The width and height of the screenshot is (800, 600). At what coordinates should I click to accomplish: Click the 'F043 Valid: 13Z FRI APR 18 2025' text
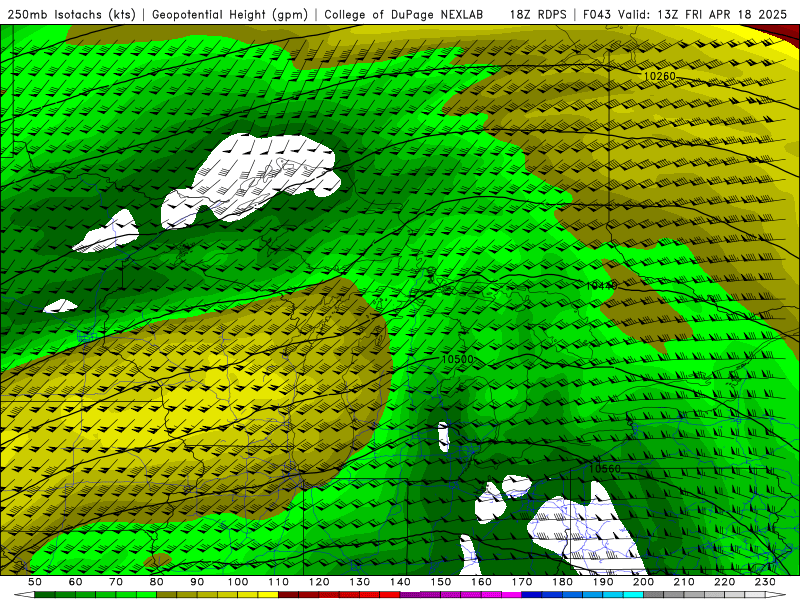[x=685, y=14]
